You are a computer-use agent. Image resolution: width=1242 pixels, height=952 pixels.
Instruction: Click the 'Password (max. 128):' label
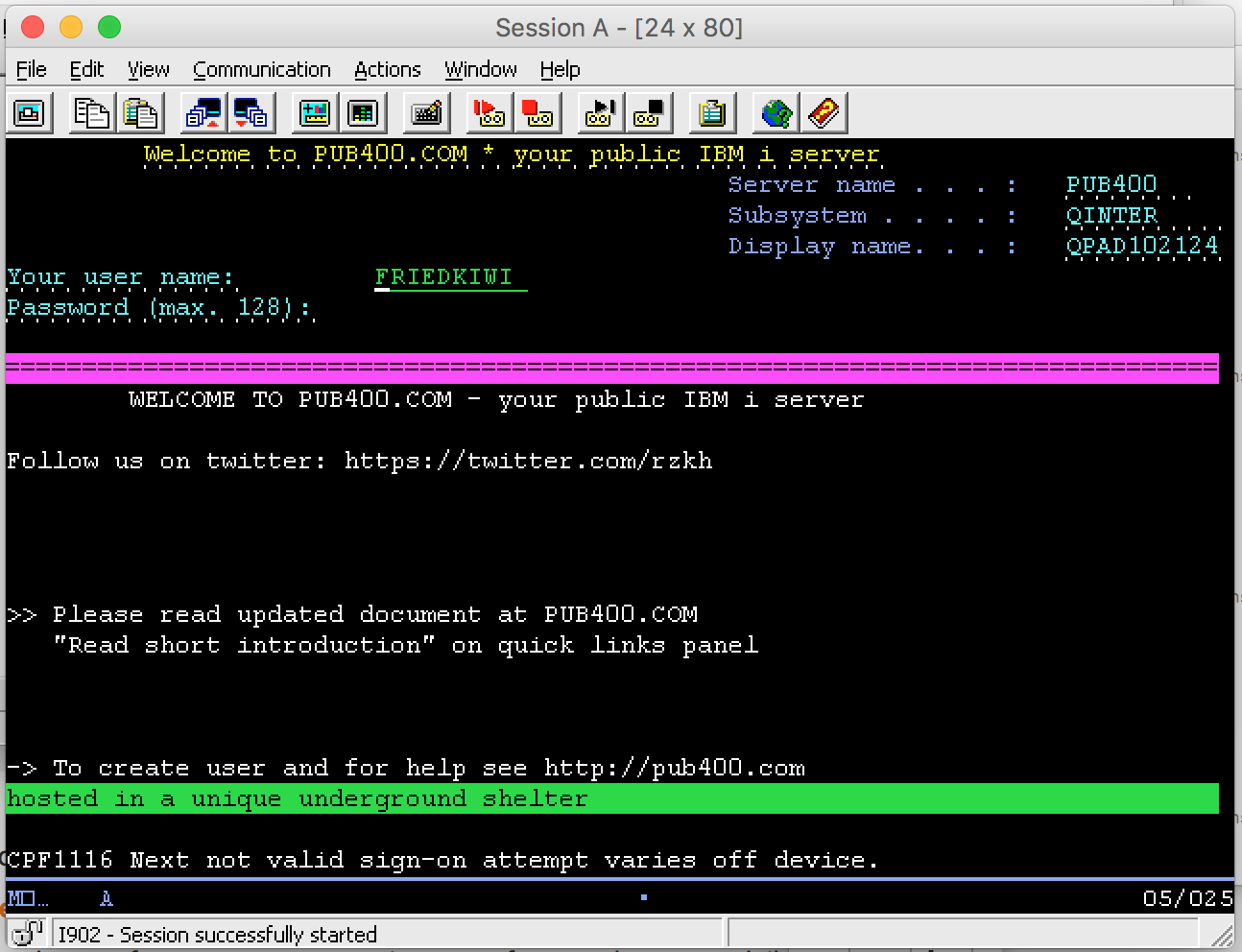(159, 308)
